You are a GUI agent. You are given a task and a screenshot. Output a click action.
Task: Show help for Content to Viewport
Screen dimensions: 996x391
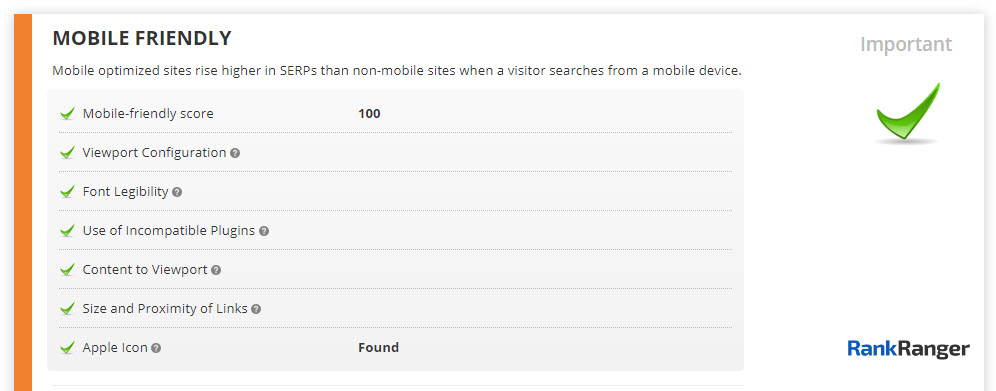click(216, 270)
